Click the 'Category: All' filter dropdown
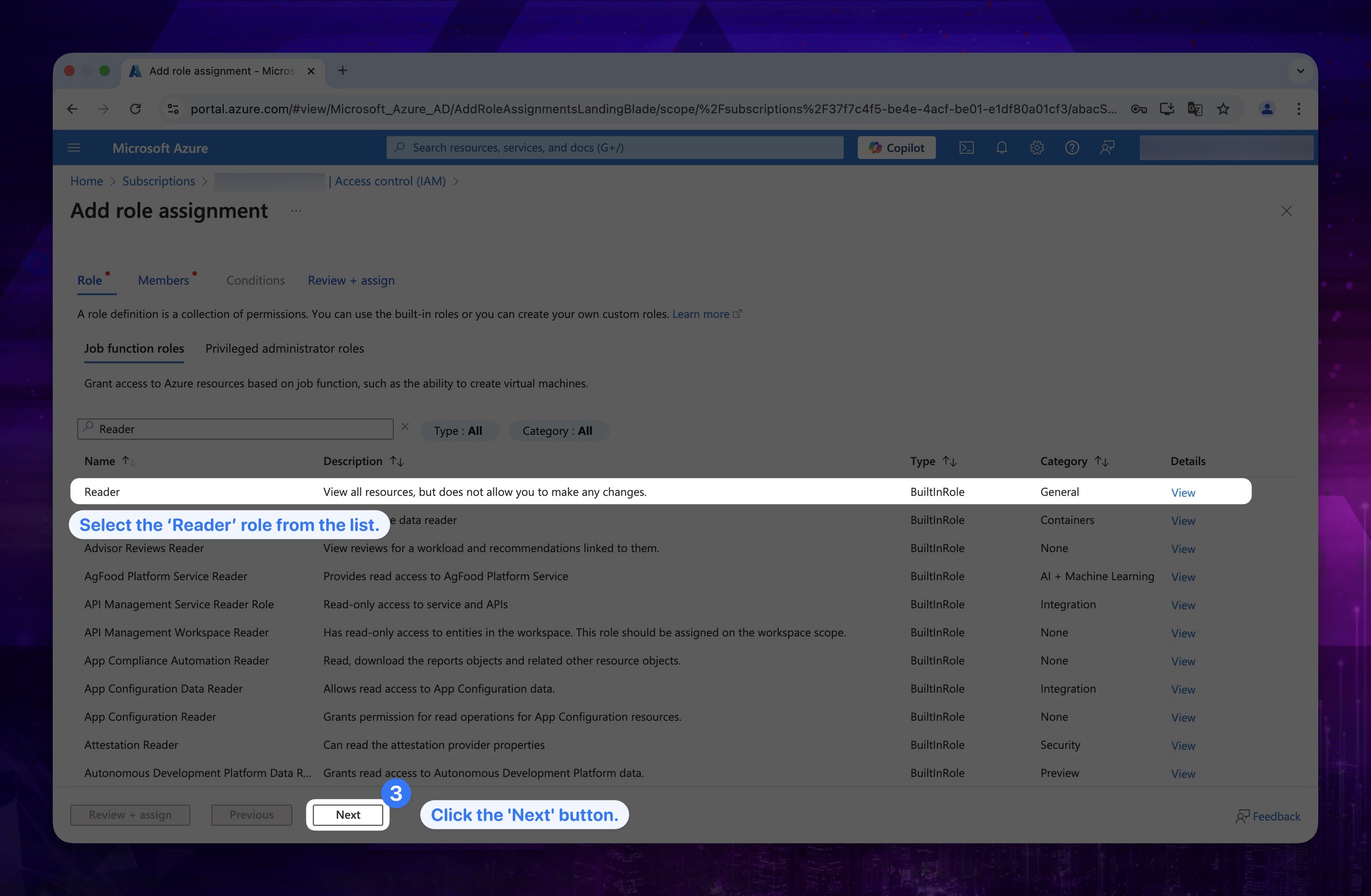1371x896 pixels. click(558, 430)
